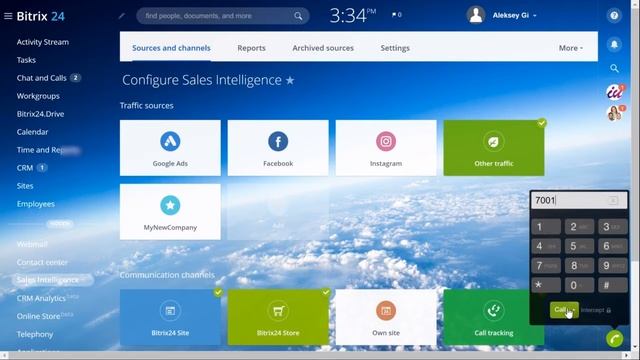Open Tasks in the left menu
This screenshot has height=360, width=640.
[26, 60]
